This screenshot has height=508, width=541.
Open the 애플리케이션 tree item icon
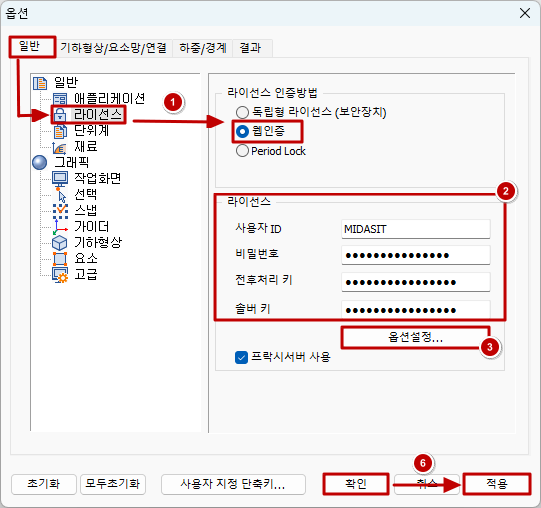pyautogui.click(x=60, y=98)
